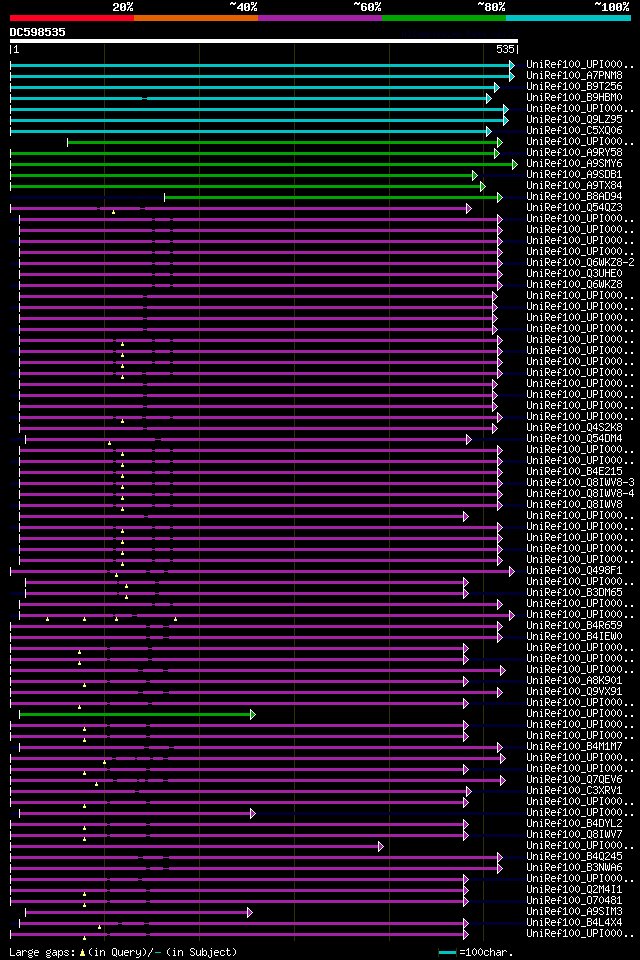Viewport: 640px width, 960px height.
Task: Select the UniRef100_B4DYL2 label
Action: coord(574,823)
